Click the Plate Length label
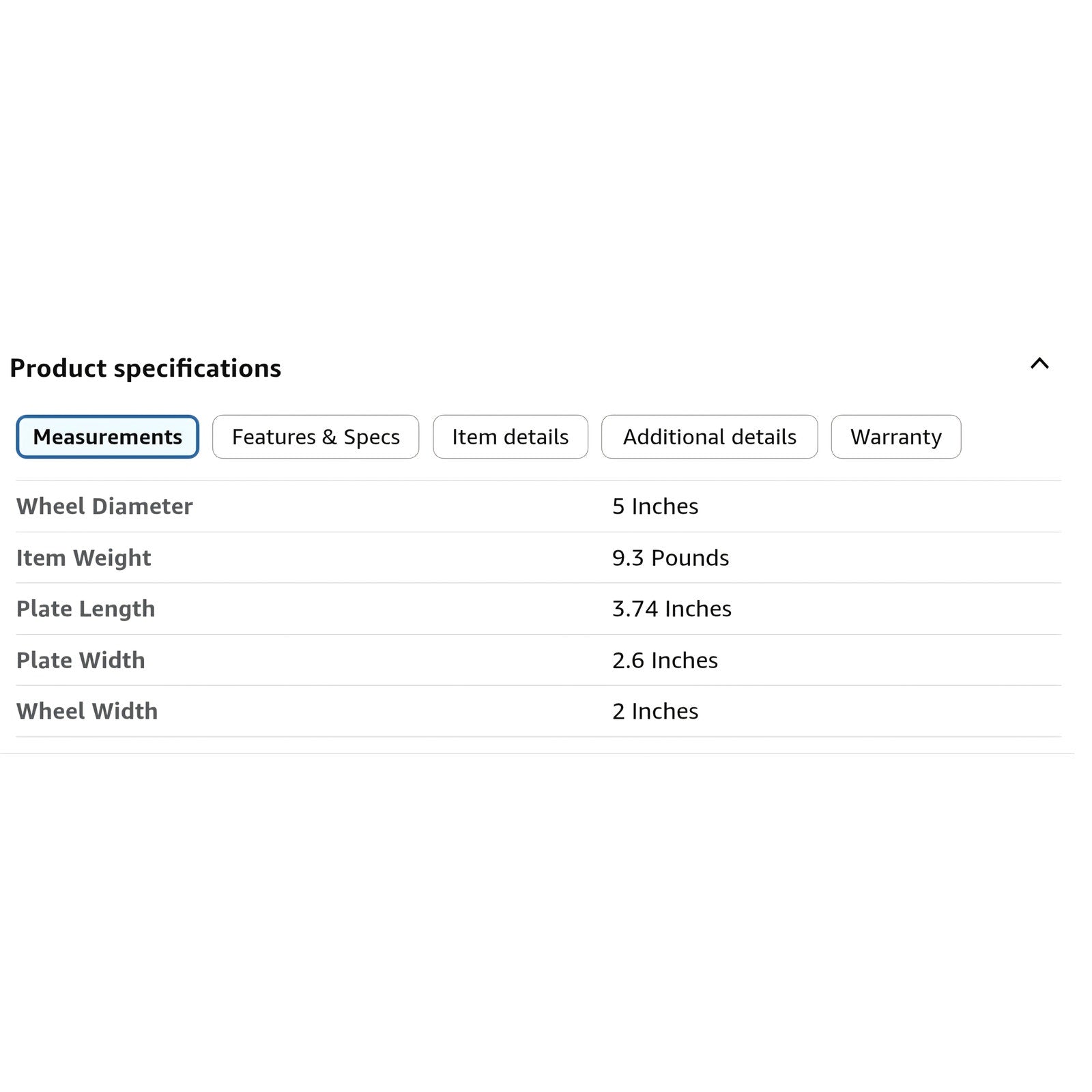This screenshot has height=1092, width=1092. pyautogui.click(x=85, y=609)
